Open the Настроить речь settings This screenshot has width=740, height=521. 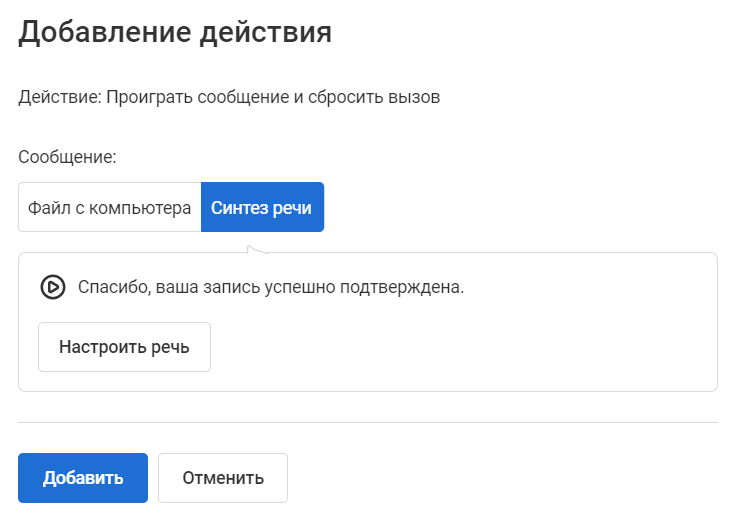tap(124, 347)
